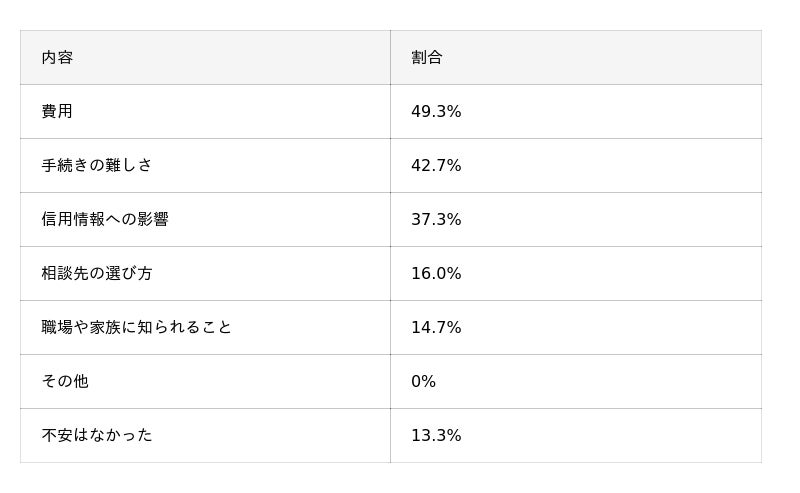Screen dimensions: 800x493
Task: Click the 16.0% percentage cell
Action: click(436, 274)
